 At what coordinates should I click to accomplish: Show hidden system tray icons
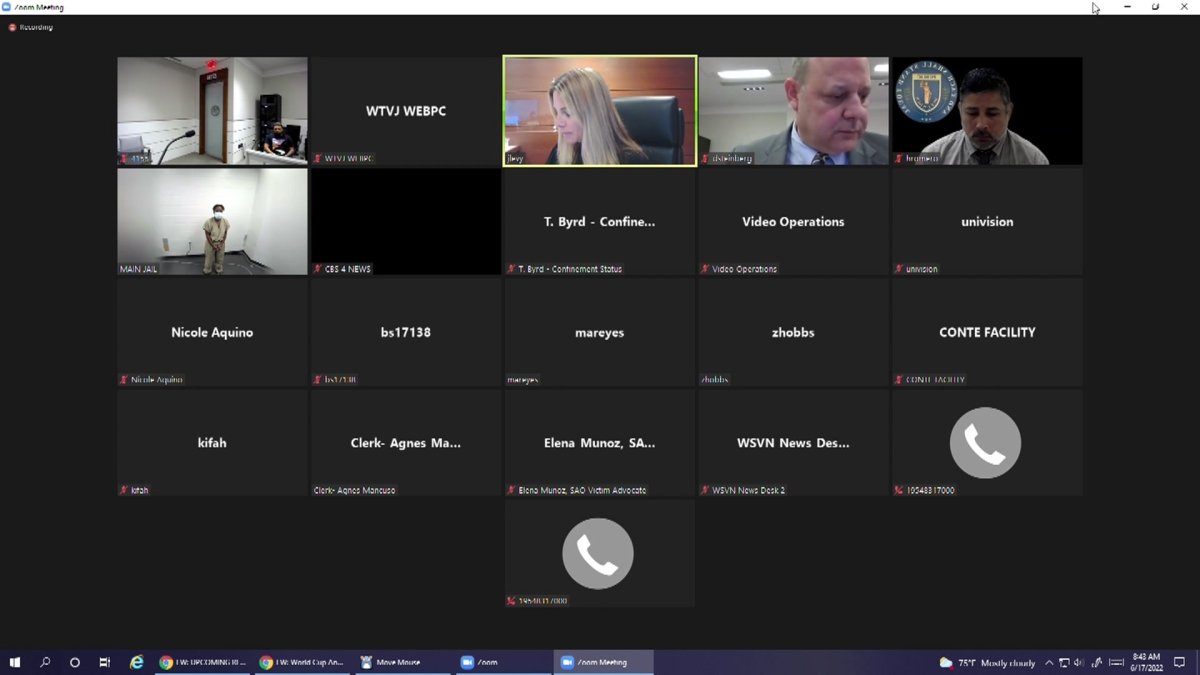(x=1049, y=662)
